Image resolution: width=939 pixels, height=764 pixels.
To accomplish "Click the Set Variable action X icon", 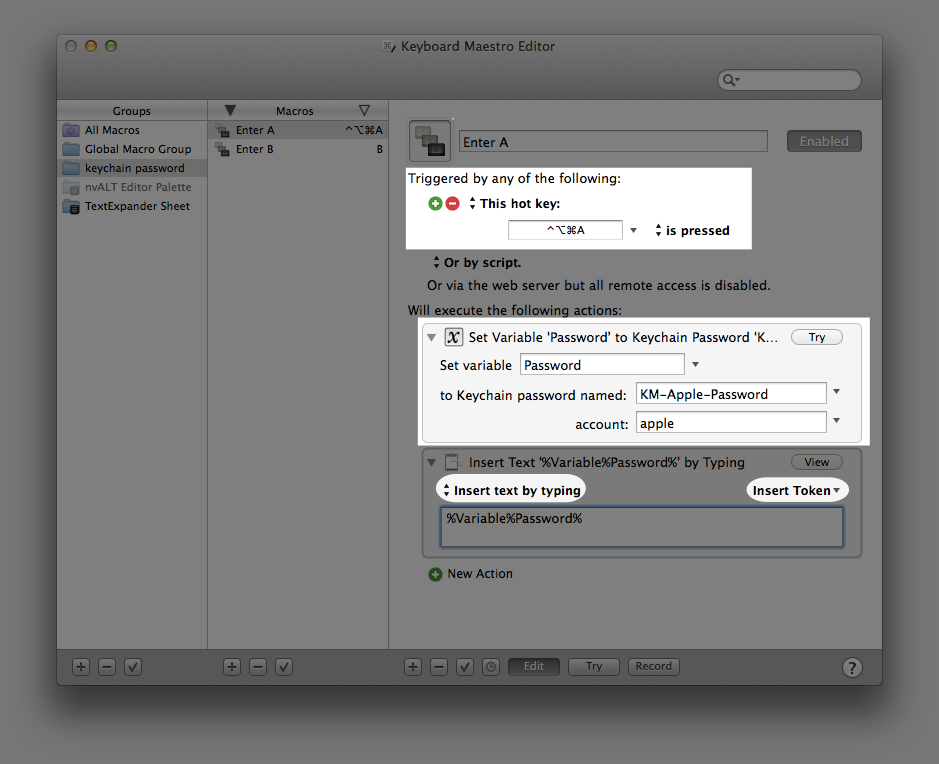I will [x=453, y=337].
